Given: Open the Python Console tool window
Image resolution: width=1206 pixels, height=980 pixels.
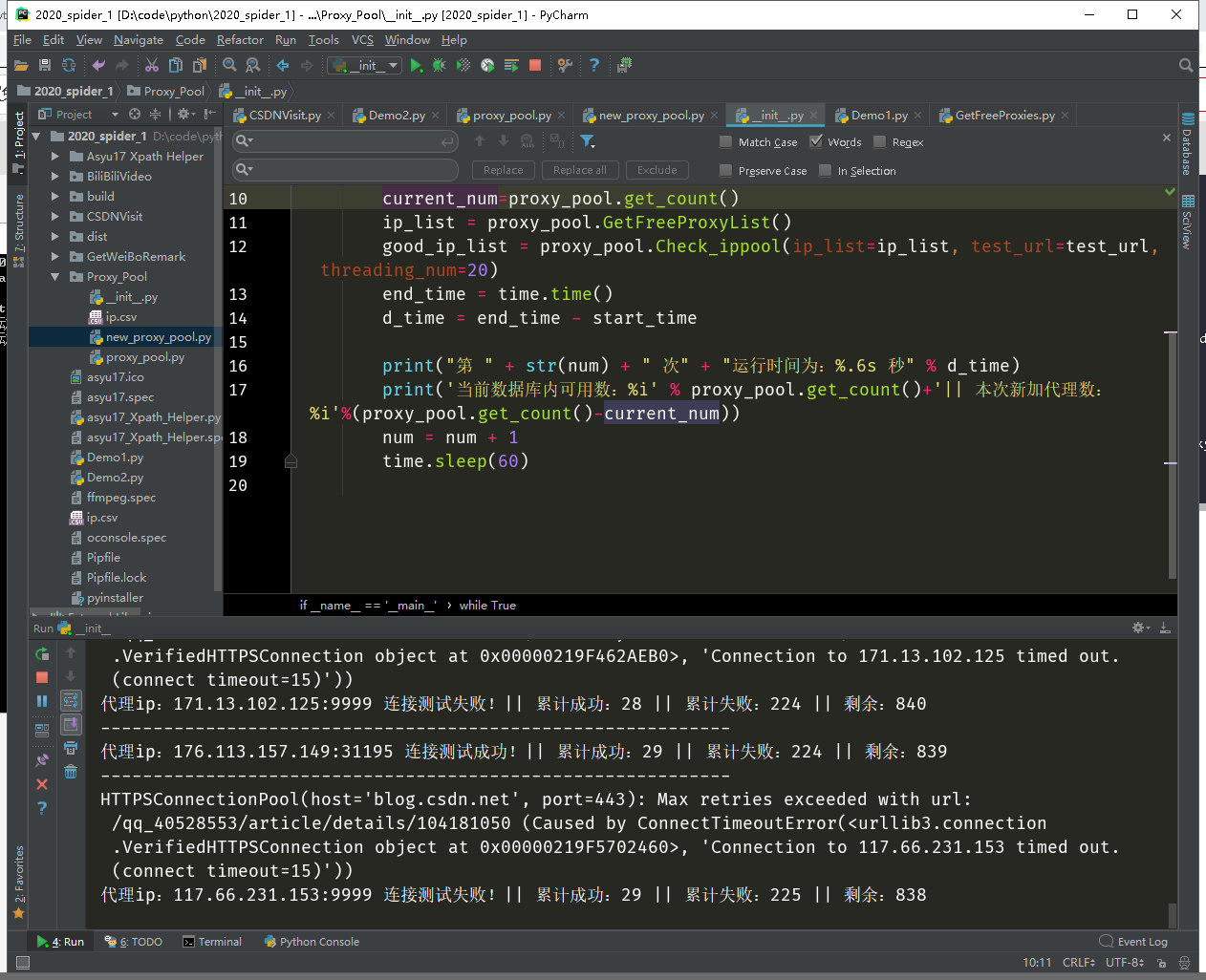Looking at the screenshot, I should (x=312, y=942).
